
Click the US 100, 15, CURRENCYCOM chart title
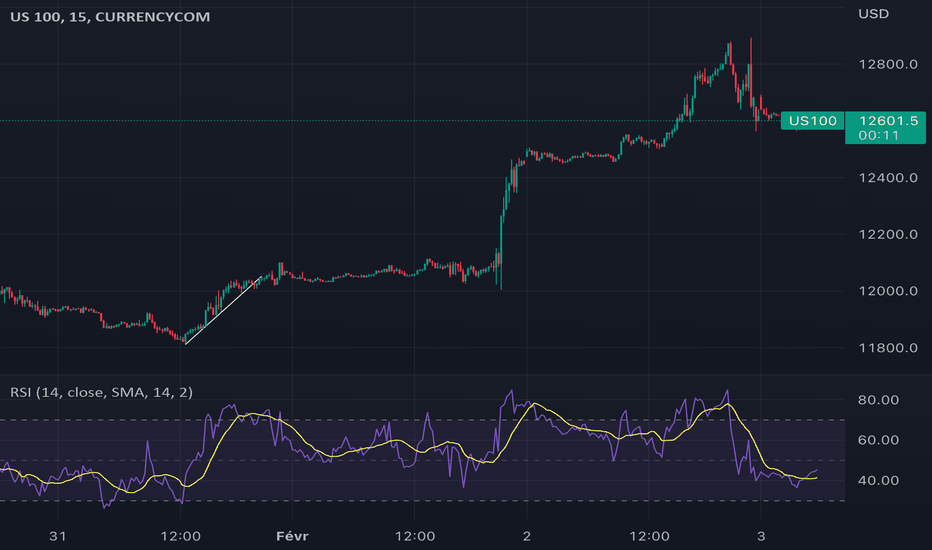[x=110, y=17]
